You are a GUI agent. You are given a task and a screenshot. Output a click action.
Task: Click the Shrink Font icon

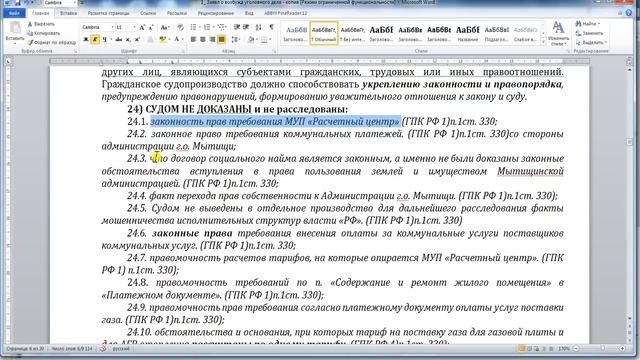[151, 27]
